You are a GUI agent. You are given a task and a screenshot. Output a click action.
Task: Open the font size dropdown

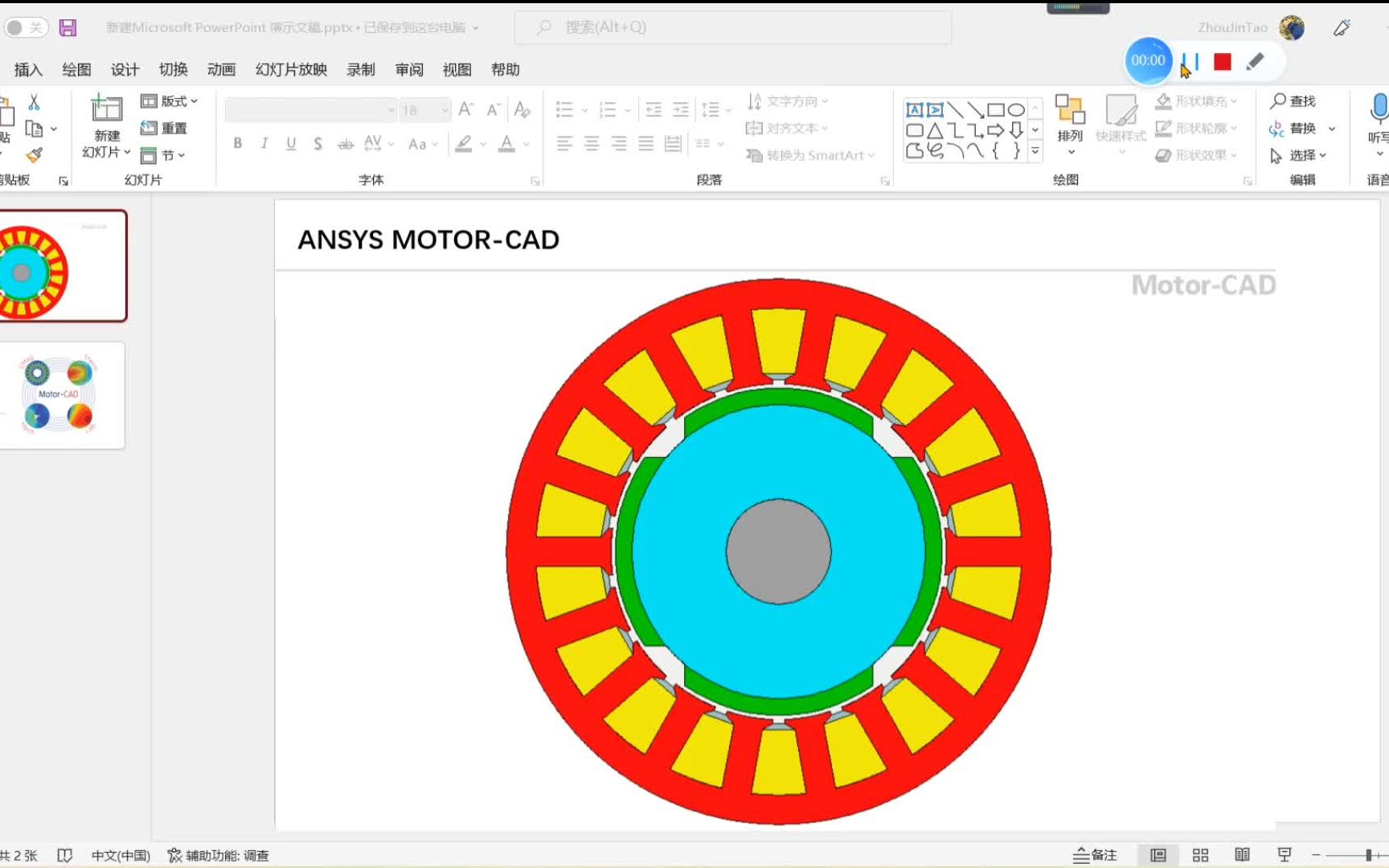[443, 110]
